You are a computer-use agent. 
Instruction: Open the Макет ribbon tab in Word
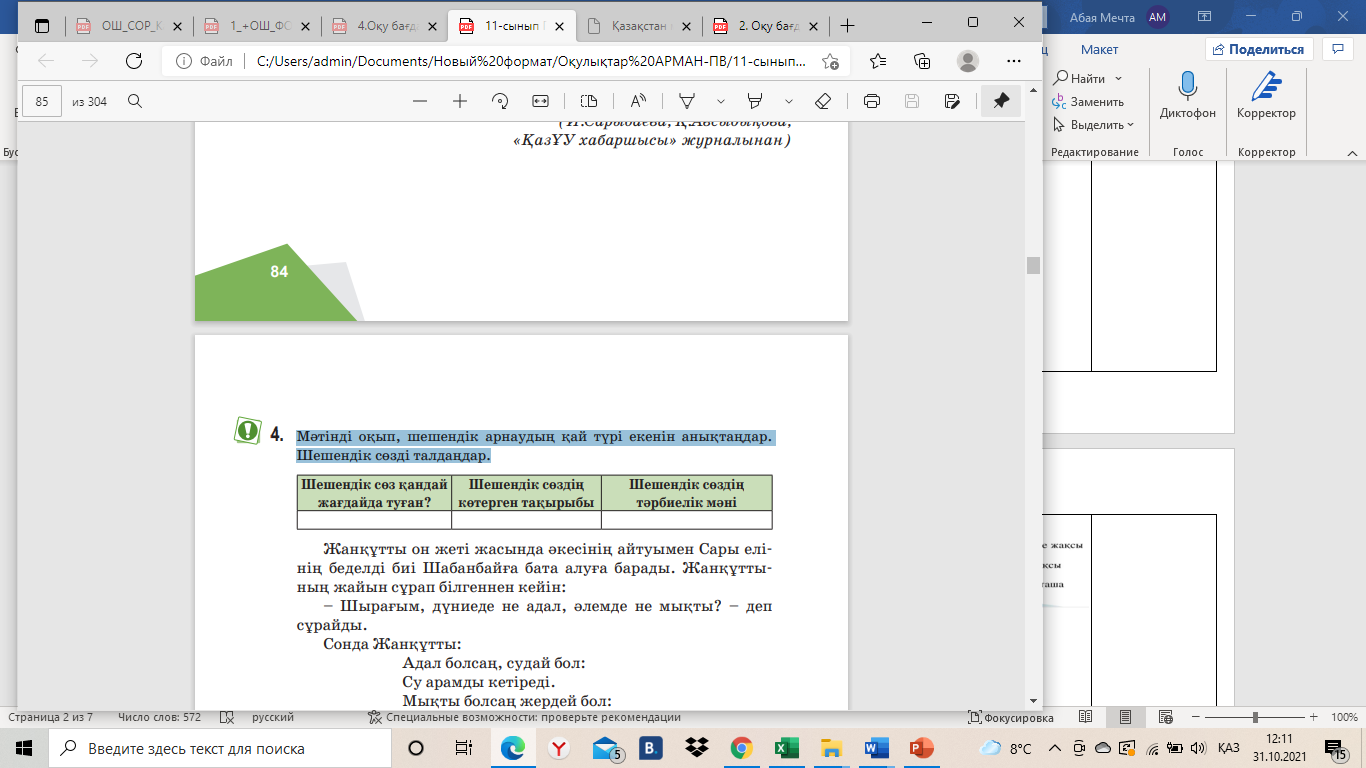tap(1099, 49)
